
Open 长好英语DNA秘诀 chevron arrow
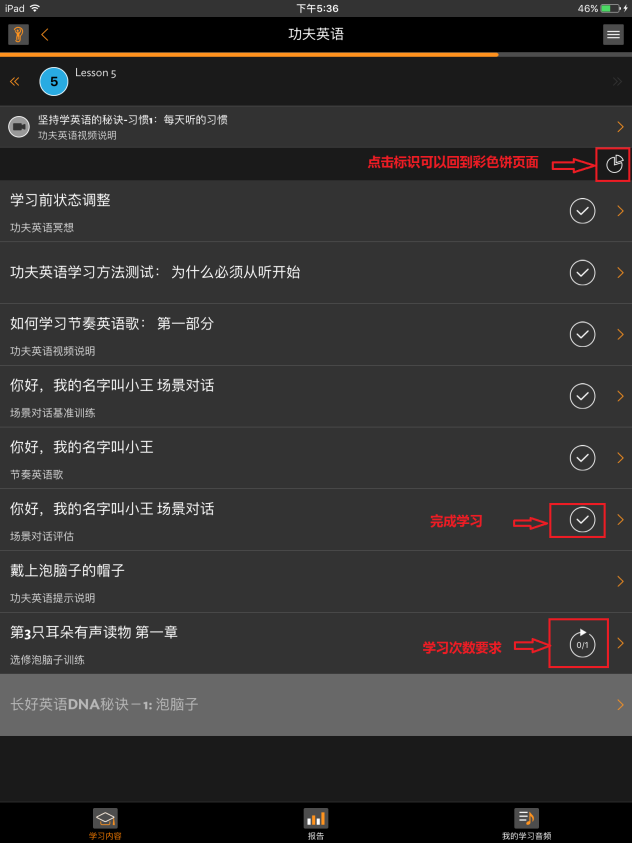click(621, 705)
